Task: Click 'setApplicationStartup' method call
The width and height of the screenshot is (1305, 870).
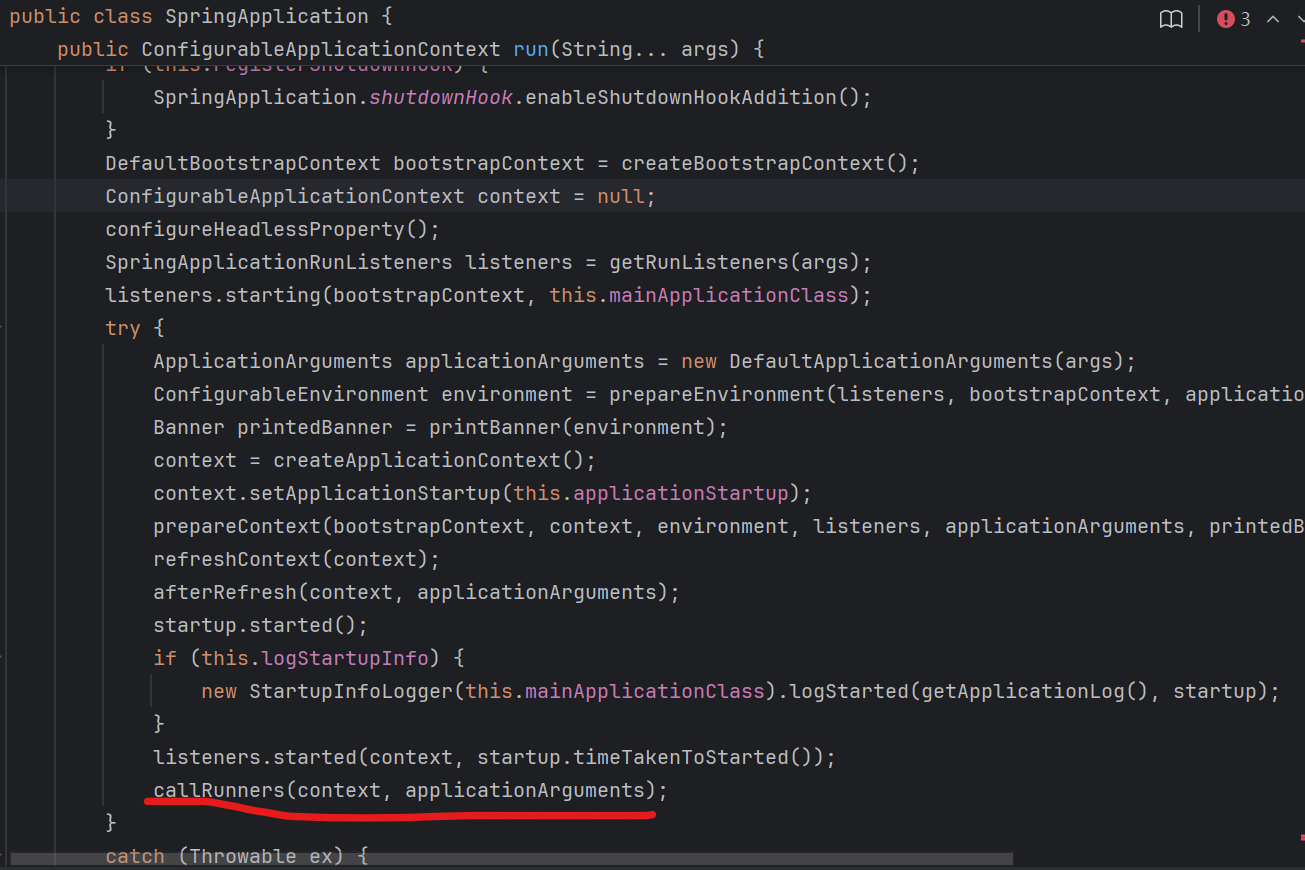Action: point(375,493)
